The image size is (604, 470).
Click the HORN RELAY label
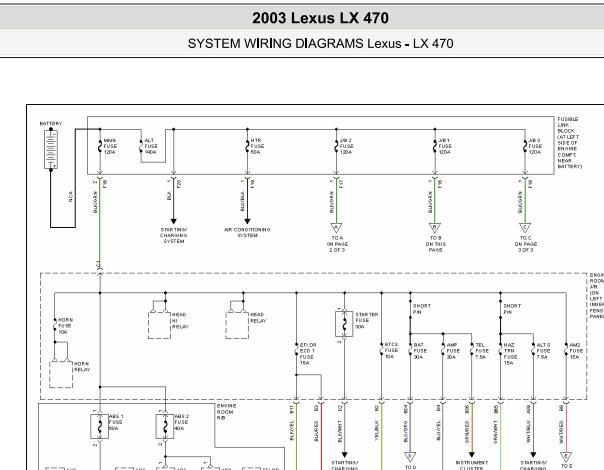click(82, 367)
